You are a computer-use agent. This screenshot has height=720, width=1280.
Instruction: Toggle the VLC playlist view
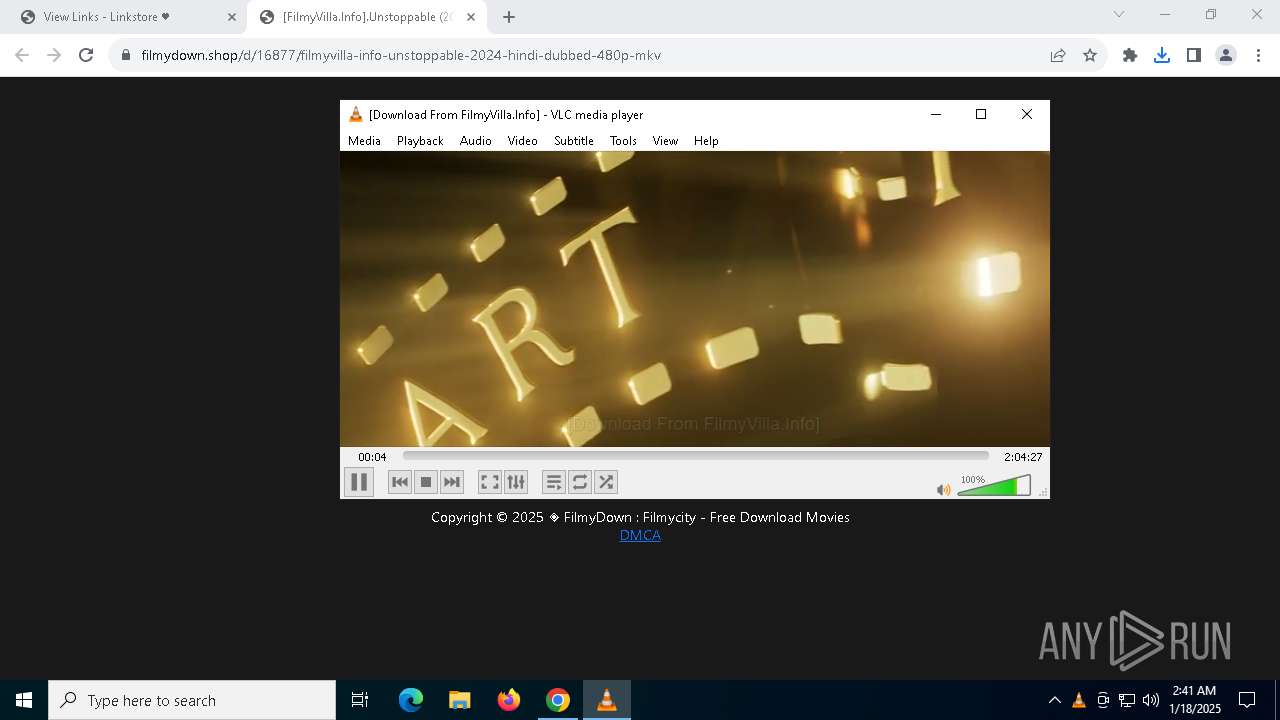tap(554, 482)
